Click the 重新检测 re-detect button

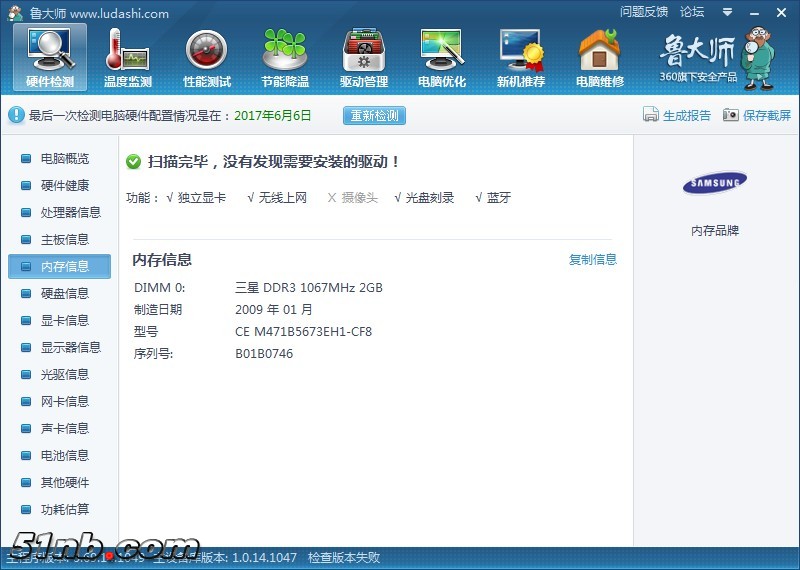(374, 115)
